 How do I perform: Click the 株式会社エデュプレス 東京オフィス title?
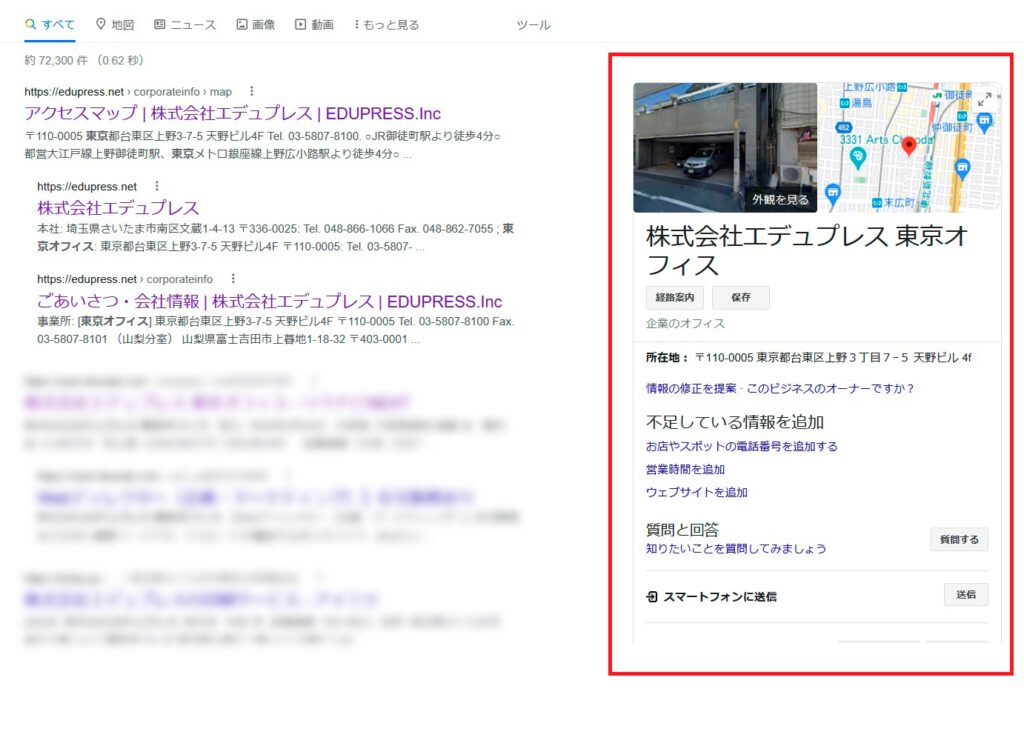click(807, 251)
